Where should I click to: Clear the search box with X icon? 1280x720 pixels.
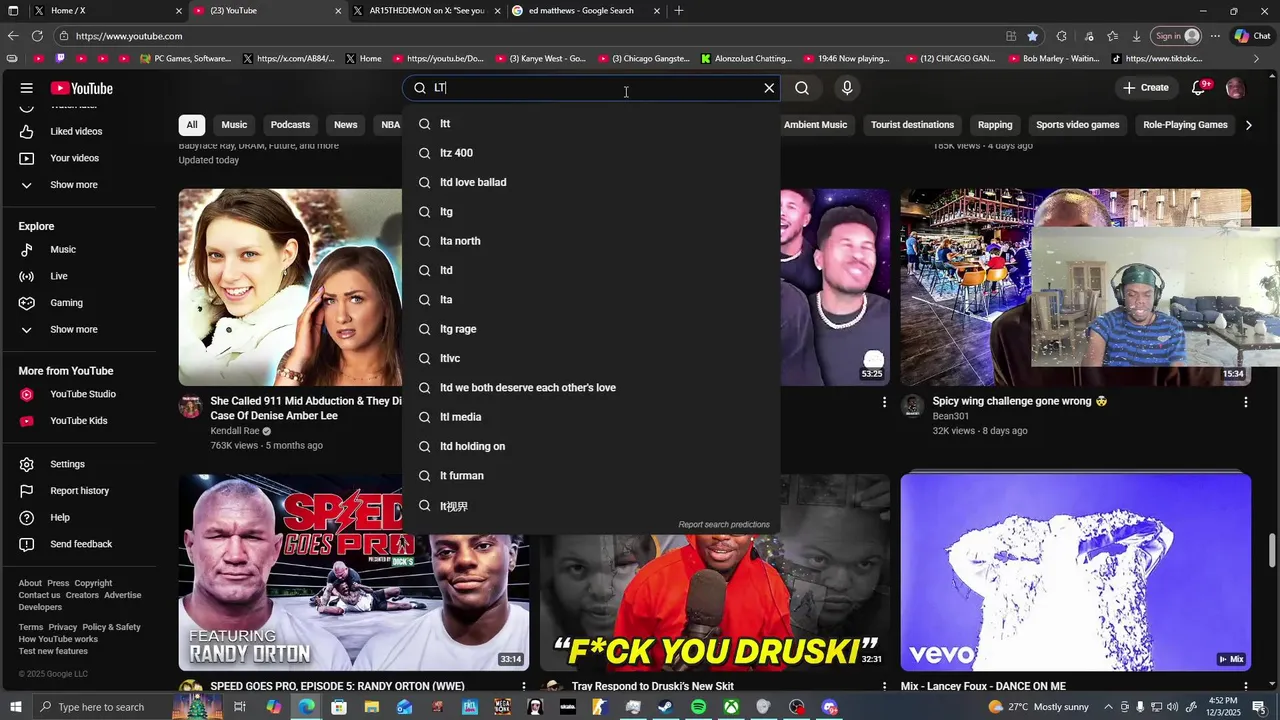coord(769,88)
